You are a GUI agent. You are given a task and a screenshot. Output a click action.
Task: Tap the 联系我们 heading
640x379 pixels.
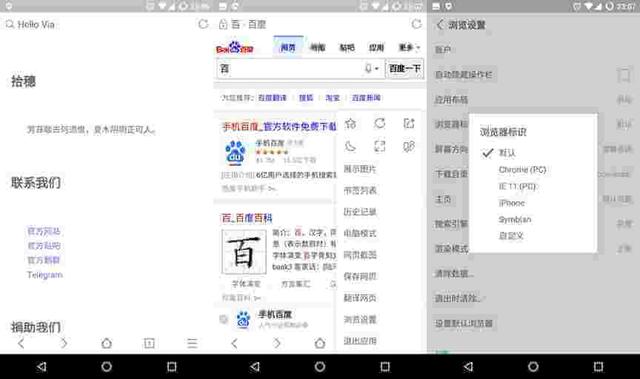tap(36, 183)
